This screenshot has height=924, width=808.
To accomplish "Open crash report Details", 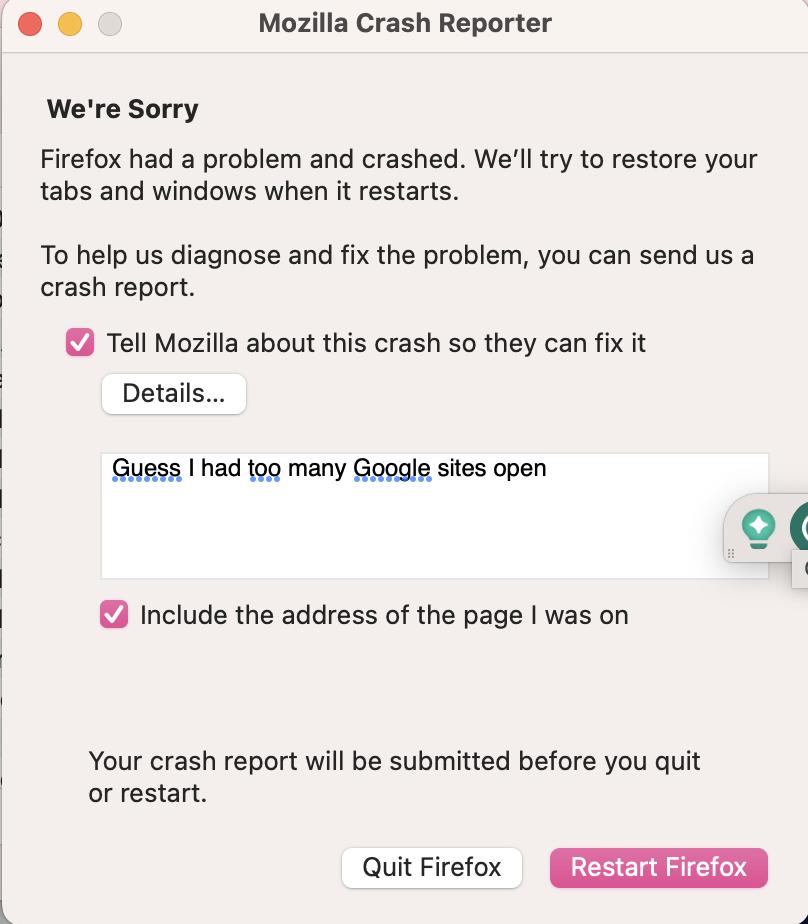I will tap(174, 393).
